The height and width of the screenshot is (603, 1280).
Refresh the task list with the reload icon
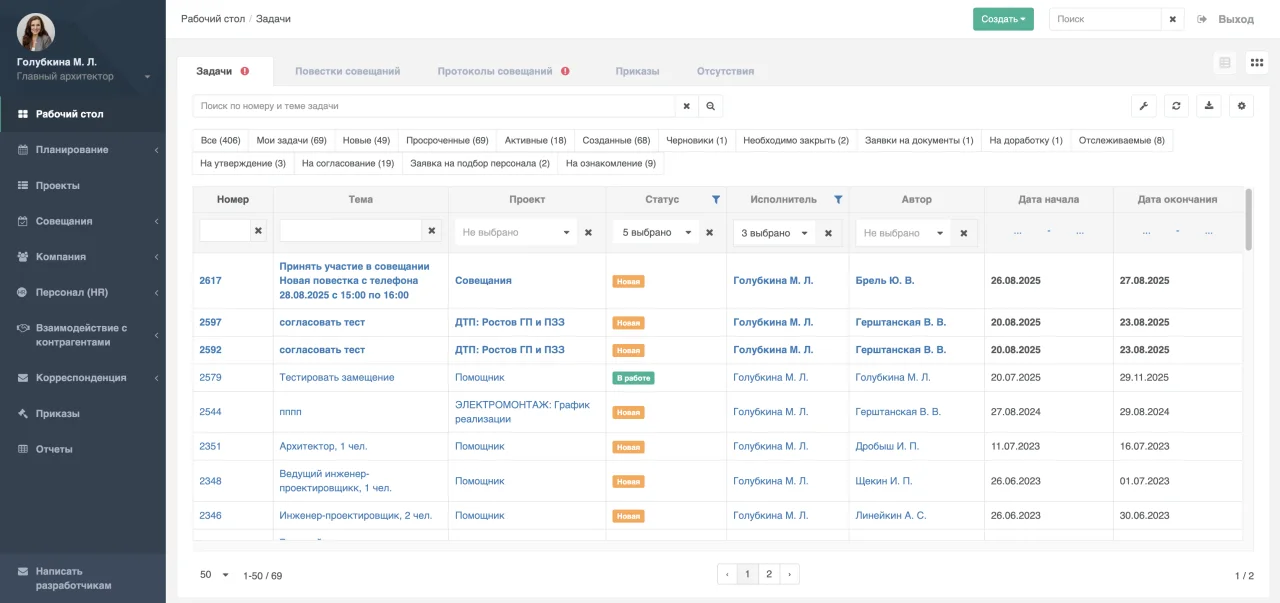pos(1176,105)
